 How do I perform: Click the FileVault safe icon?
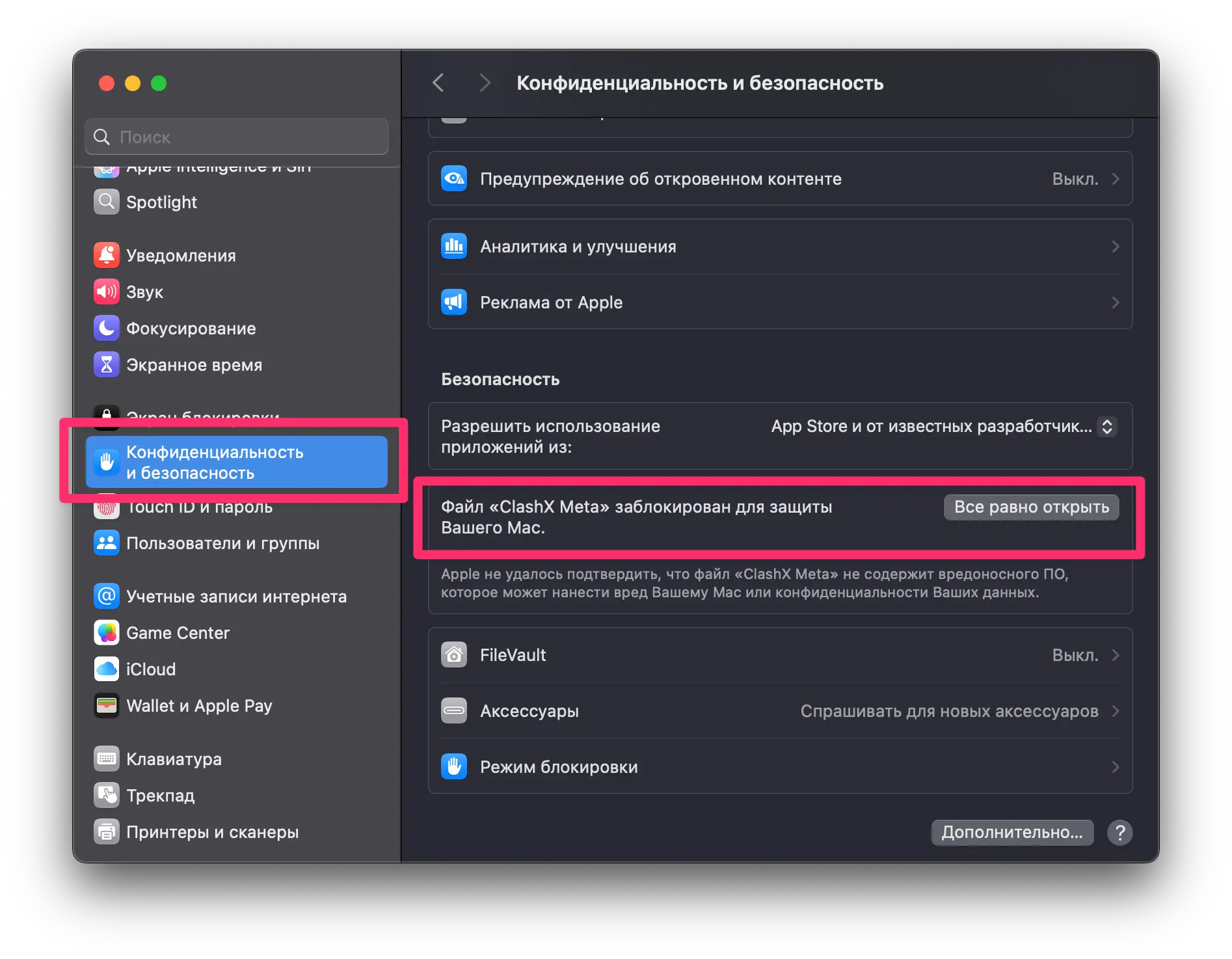click(454, 655)
